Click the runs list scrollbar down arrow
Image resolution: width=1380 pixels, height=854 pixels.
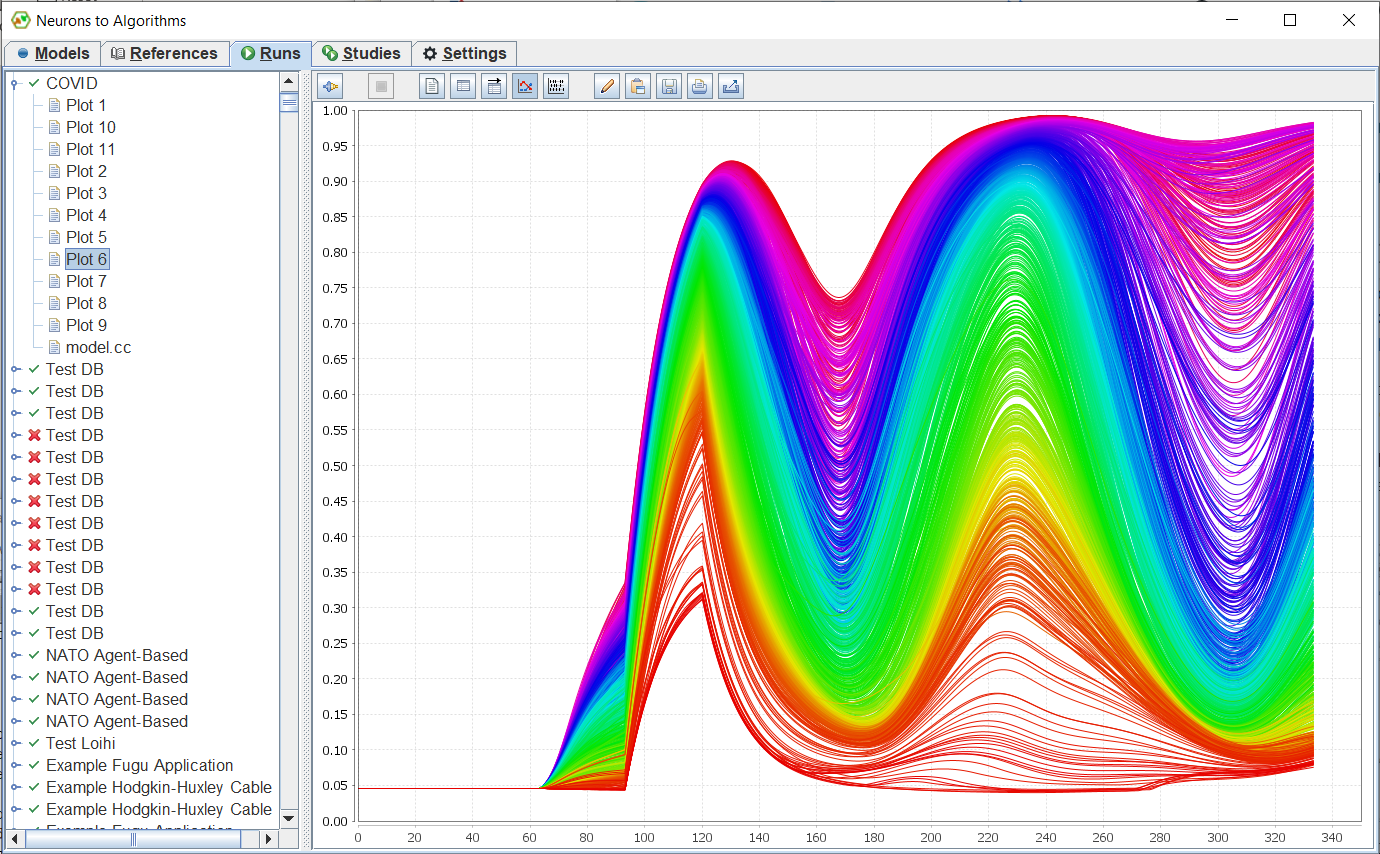(289, 817)
